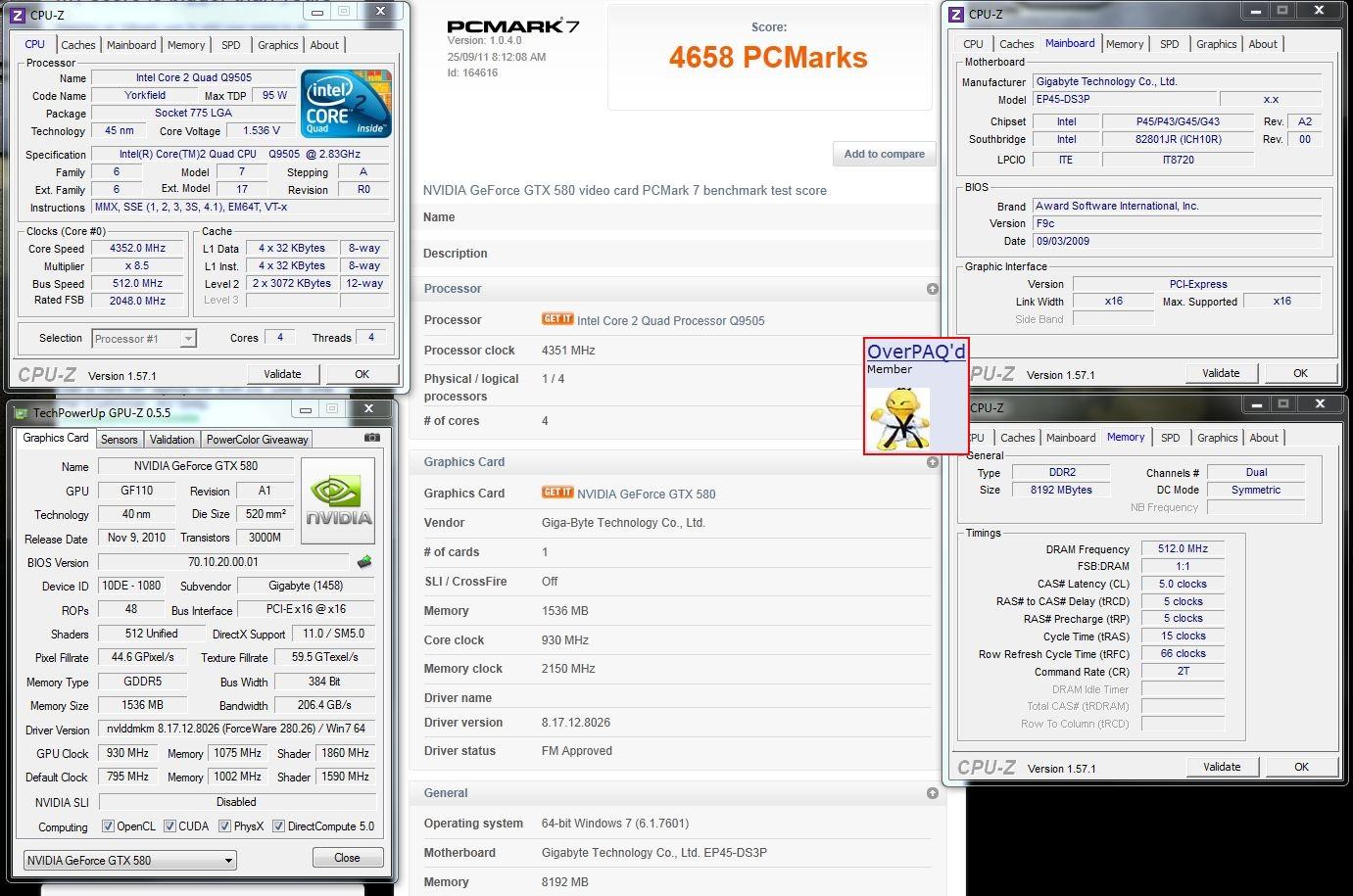This screenshot has height=896, width=1353.
Task: Click the Intel Core 2 Quad logo
Action: pos(346,103)
